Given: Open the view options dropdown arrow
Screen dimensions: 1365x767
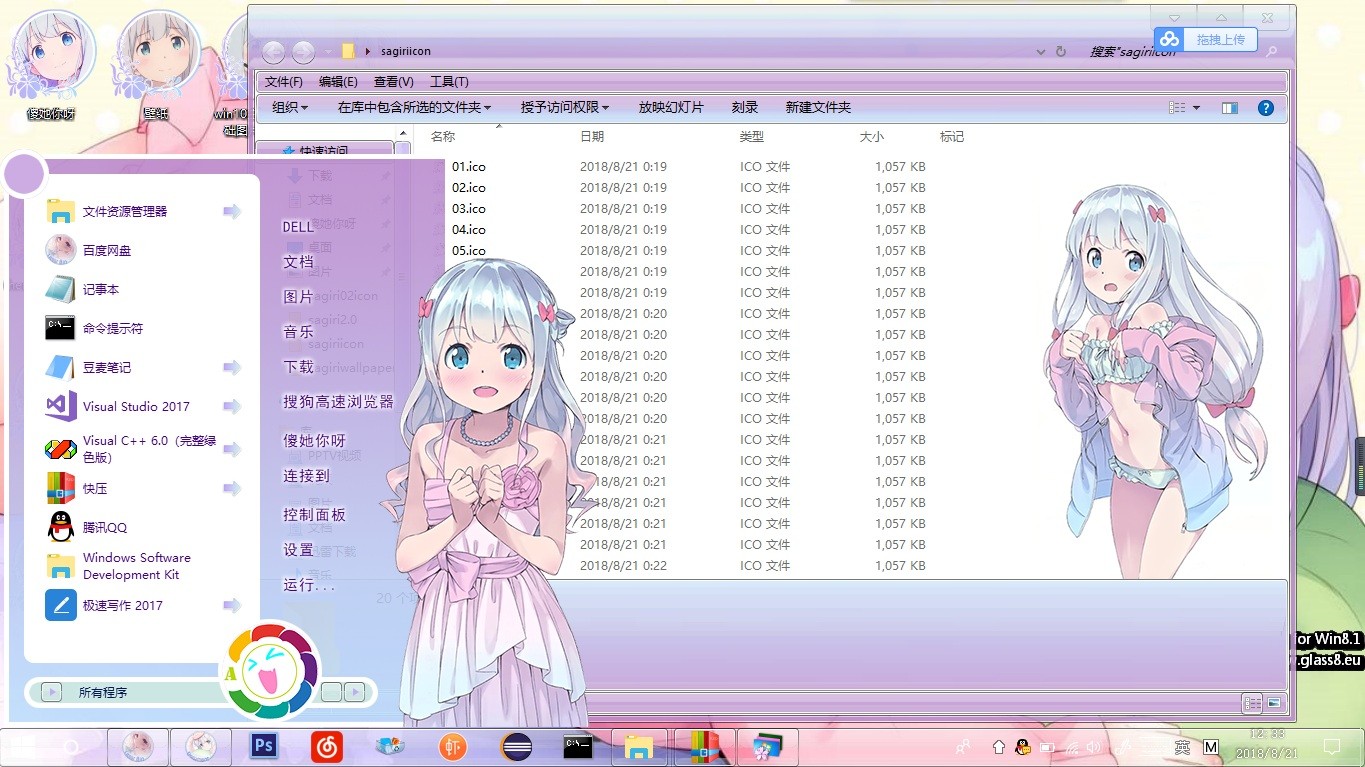Looking at the screenshot, I should 1196,108.
